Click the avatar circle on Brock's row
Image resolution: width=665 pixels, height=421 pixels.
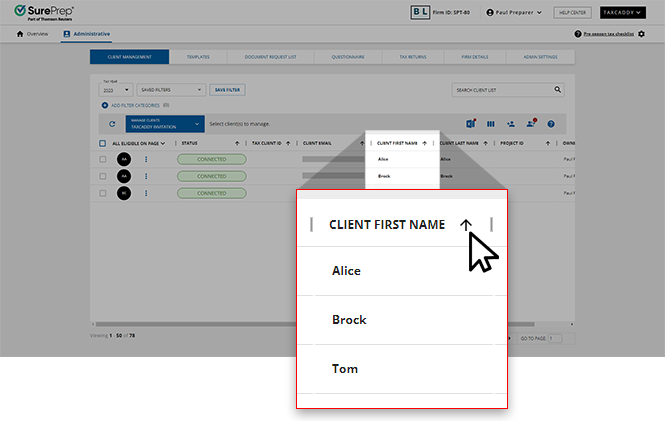(124, 176)
